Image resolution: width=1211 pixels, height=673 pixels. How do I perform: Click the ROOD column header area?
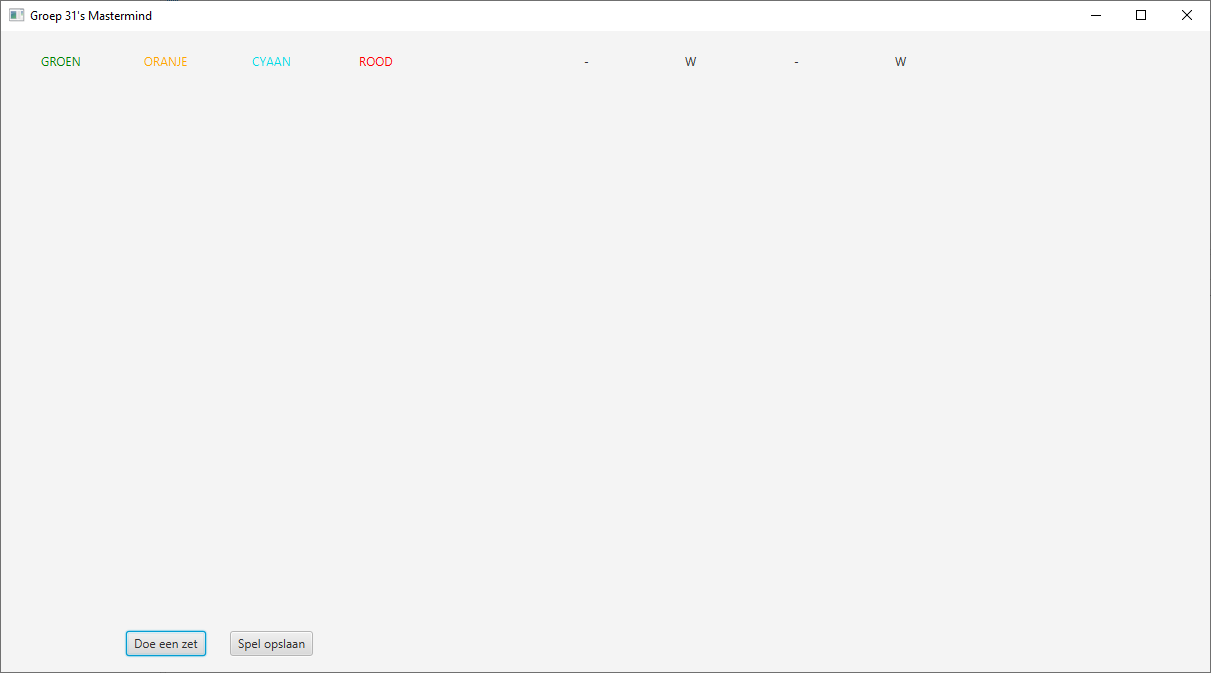(x=375, y=61)
